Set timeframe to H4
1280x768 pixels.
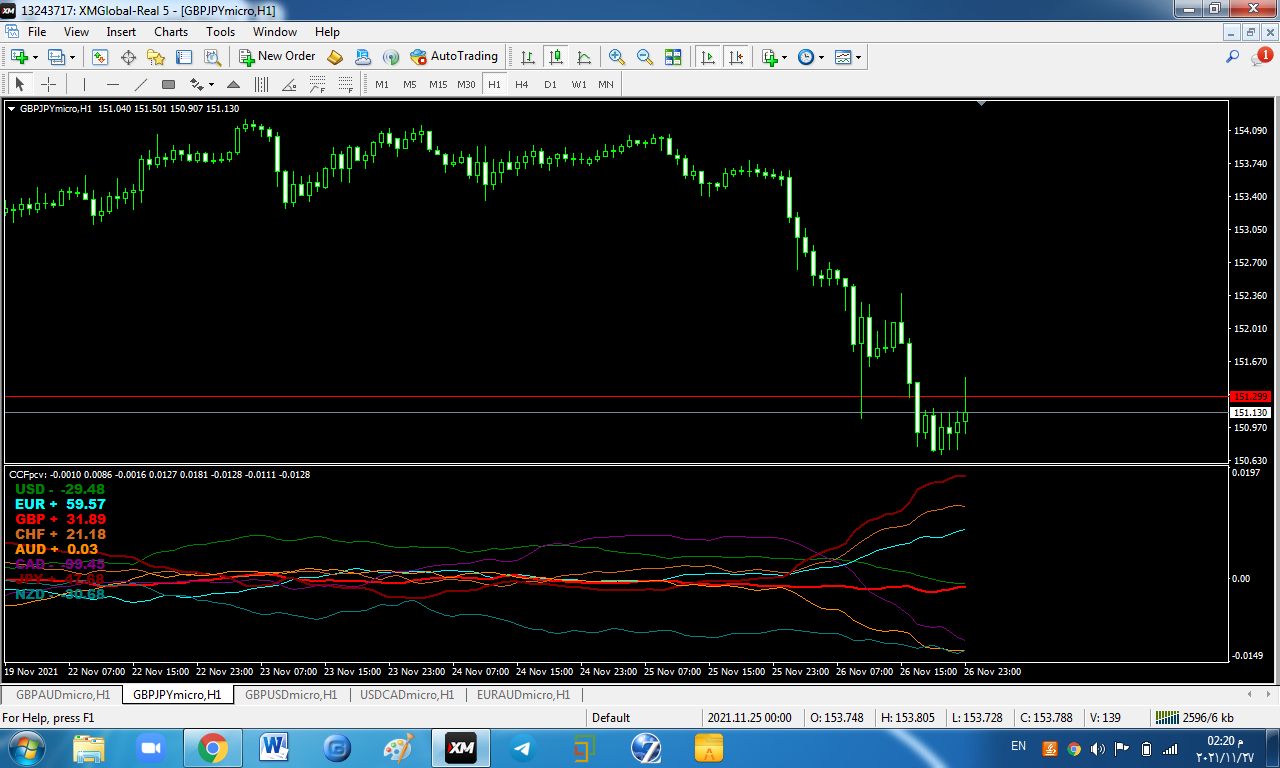tap(521, 85)
